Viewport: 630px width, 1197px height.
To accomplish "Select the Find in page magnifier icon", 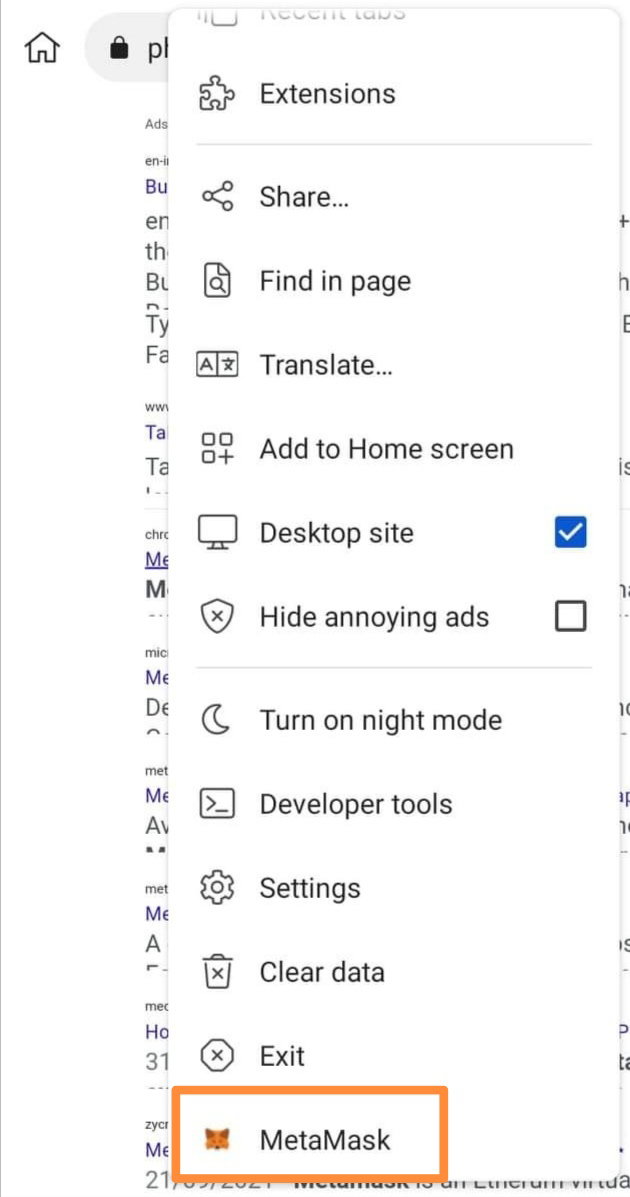I will pyautogui.click(x=218, y=281).
